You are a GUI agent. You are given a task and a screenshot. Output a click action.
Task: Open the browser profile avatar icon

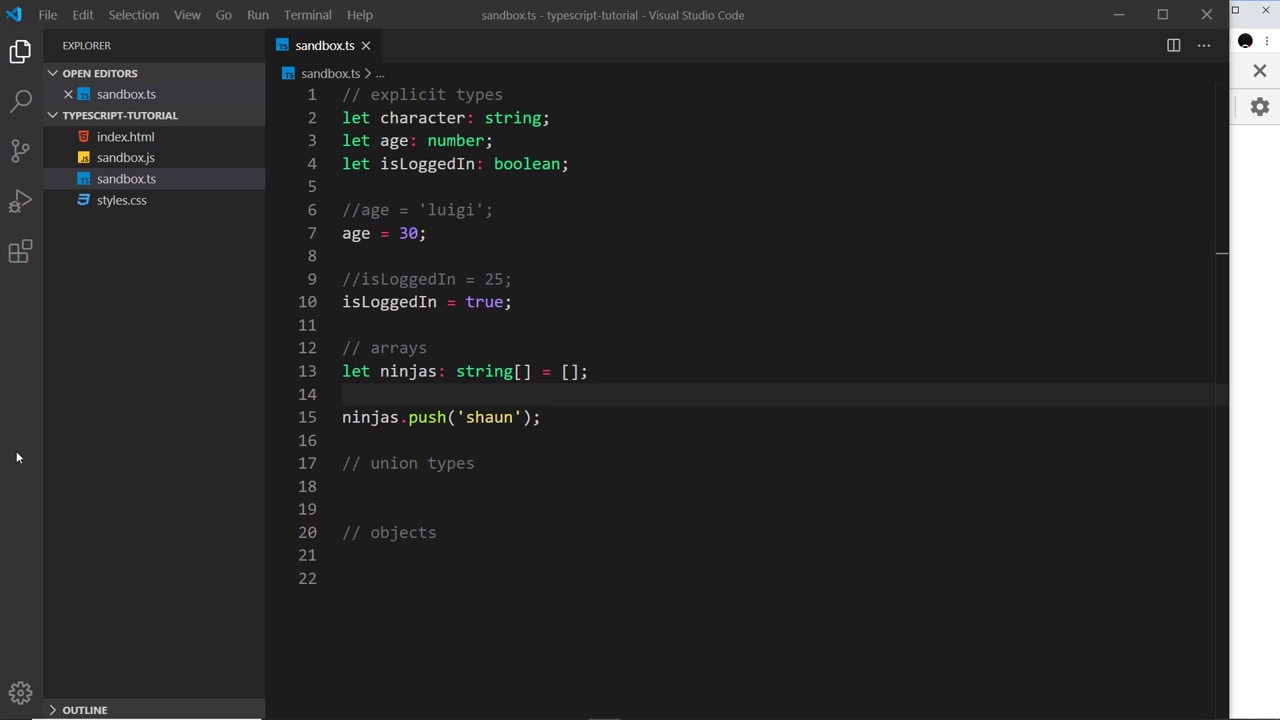pos(1245,41)
